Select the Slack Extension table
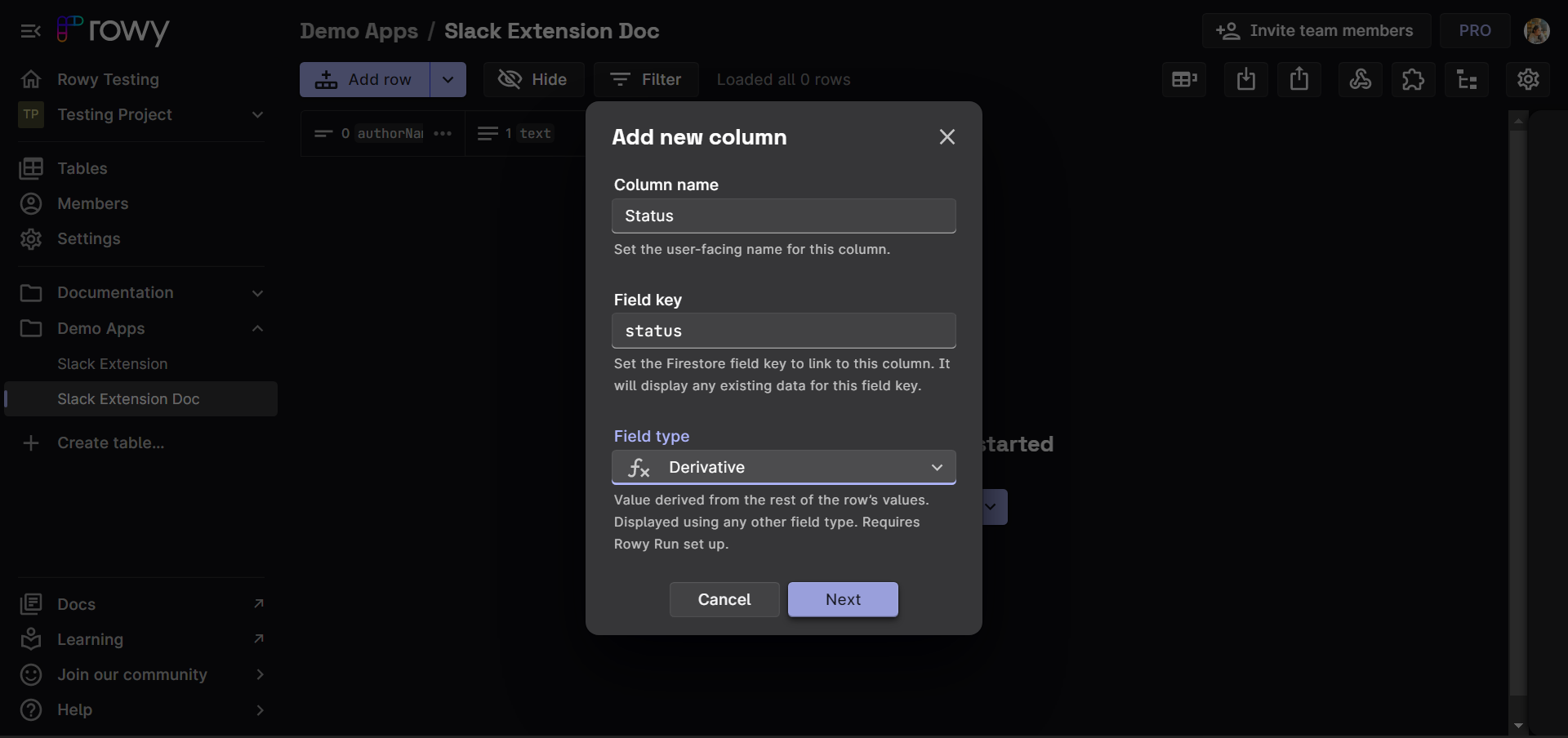This screenshot has width=1568, height=738. coord(112,364)
